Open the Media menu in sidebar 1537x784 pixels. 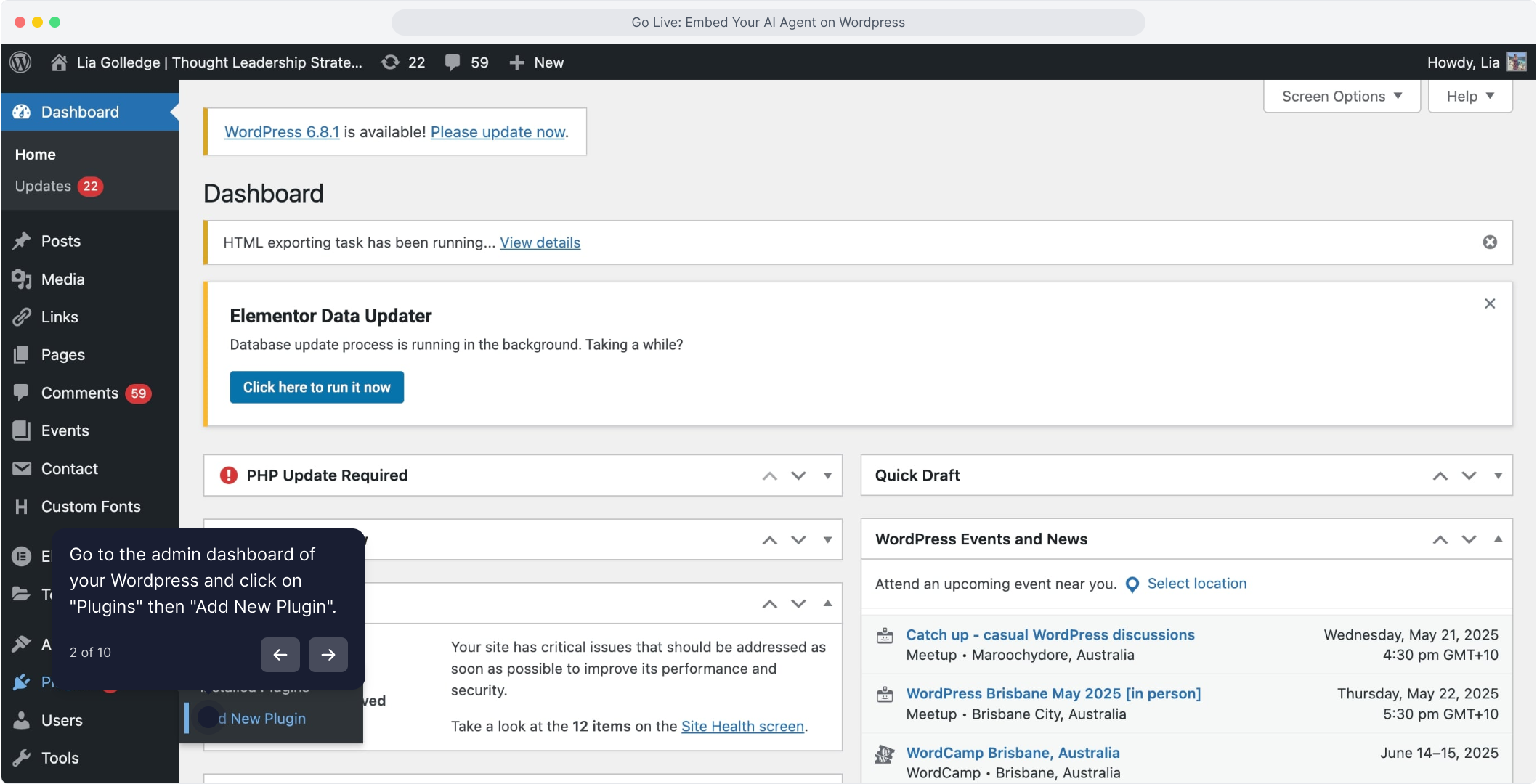[63, 279]
